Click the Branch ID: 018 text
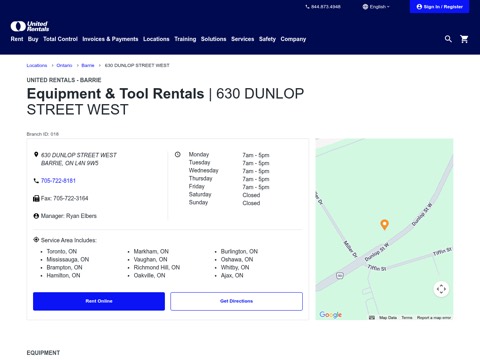The width and height of the screenshot is (480, 360). tap(43, 134)
